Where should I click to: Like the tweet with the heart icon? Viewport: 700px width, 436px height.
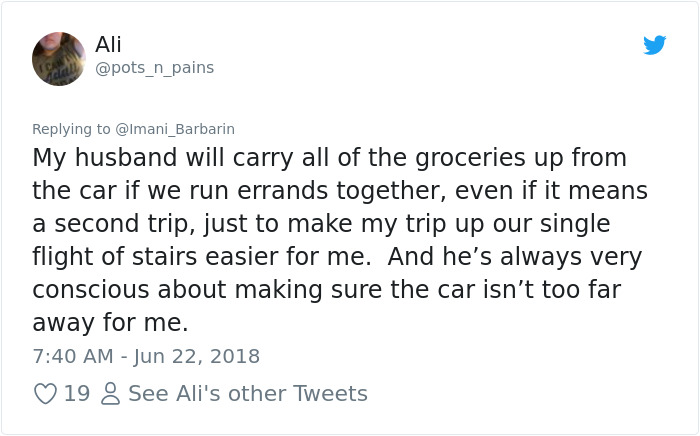pos(45,394)
